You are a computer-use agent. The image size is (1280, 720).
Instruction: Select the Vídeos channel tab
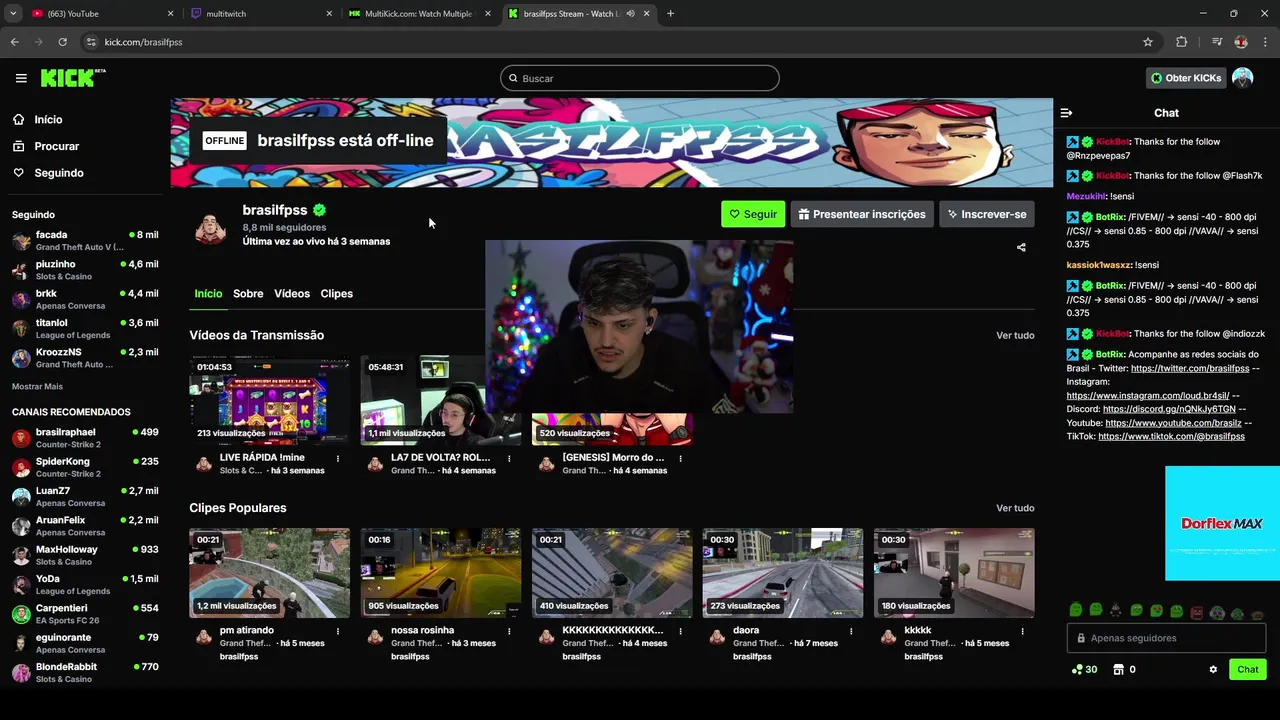click(x=292, y=294)
